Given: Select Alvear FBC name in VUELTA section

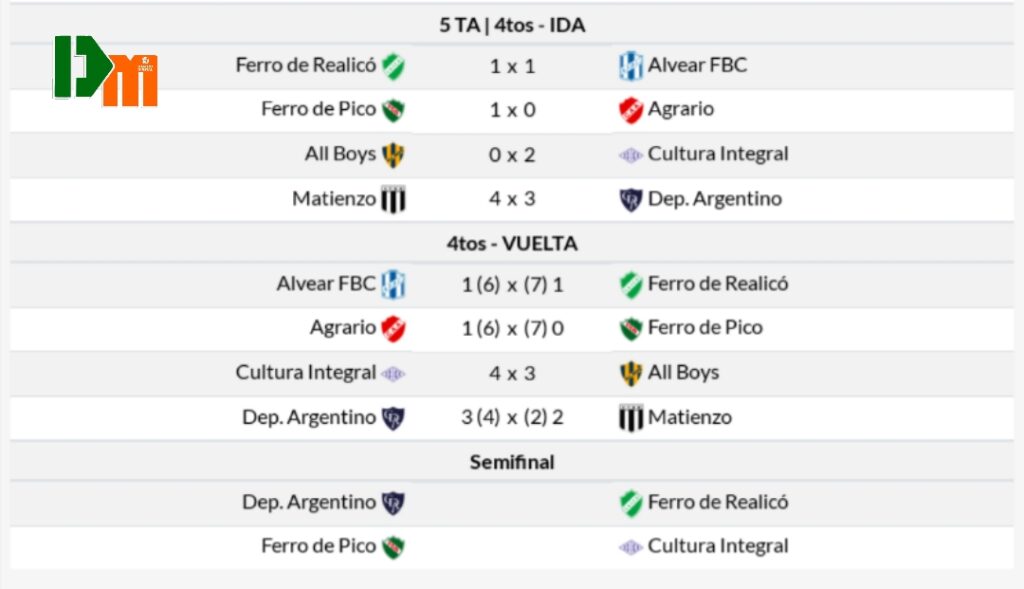Looking at the screenshot, I should click(326, 283).
